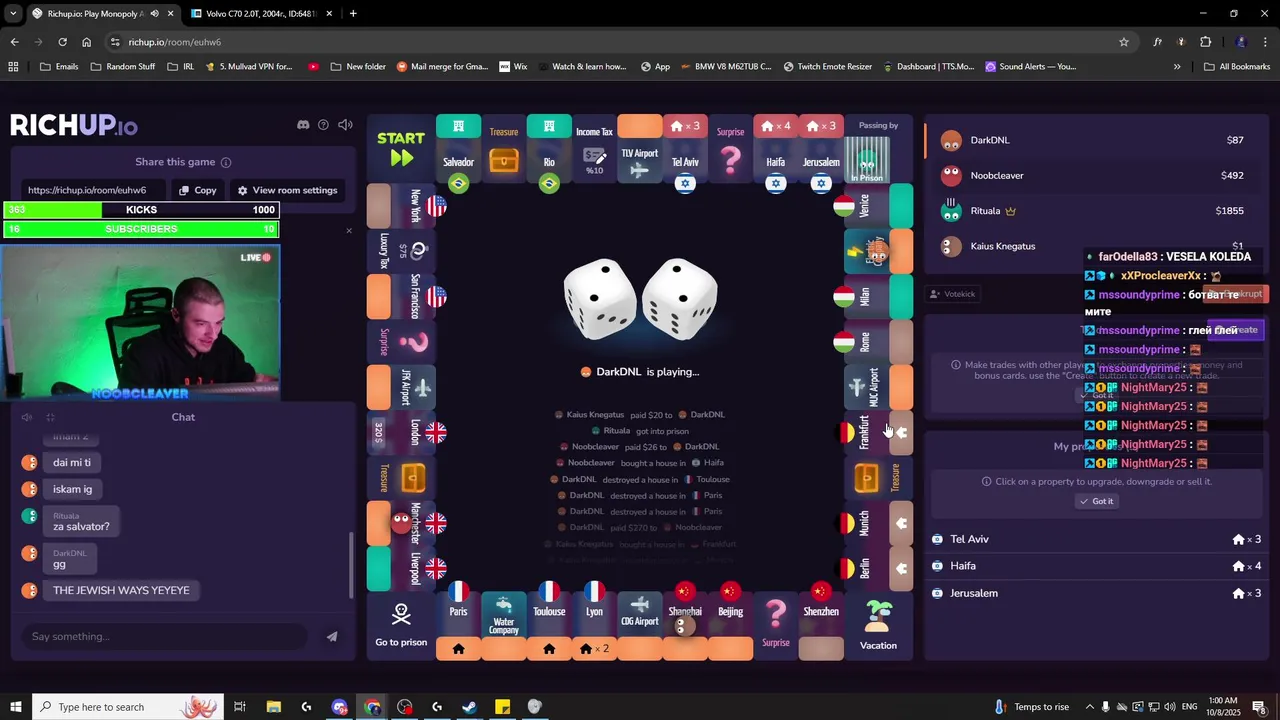1280x720 pixels.
Task: Open the Discord icon beside the RichUp logo
Action: pos(303,125)
